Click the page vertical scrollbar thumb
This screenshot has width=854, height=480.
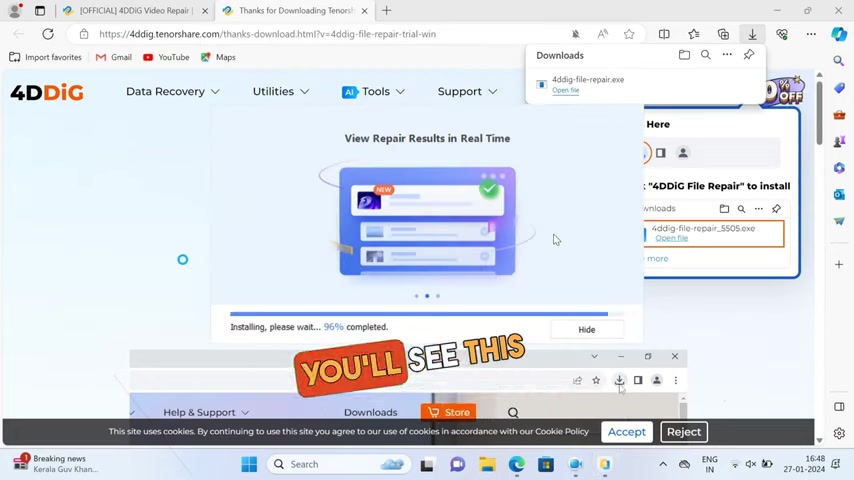[819, 112]
